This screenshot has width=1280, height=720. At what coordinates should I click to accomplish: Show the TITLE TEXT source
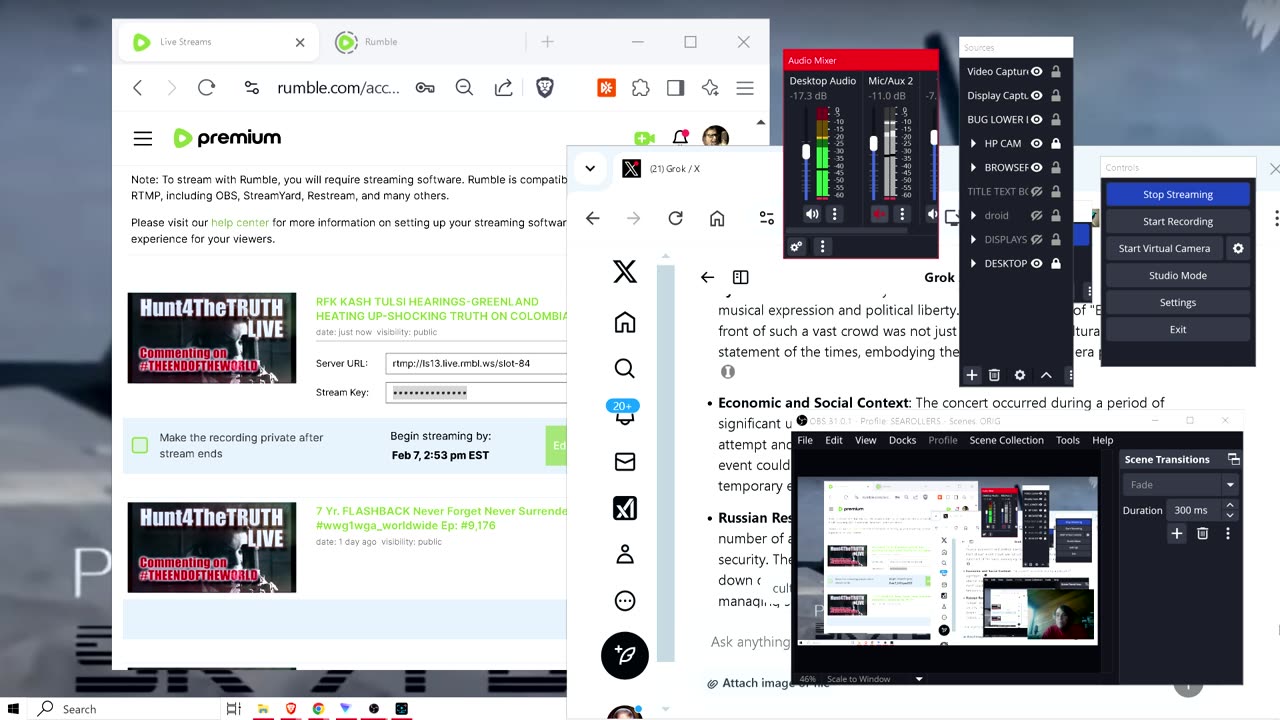[x=1037, y=191]
